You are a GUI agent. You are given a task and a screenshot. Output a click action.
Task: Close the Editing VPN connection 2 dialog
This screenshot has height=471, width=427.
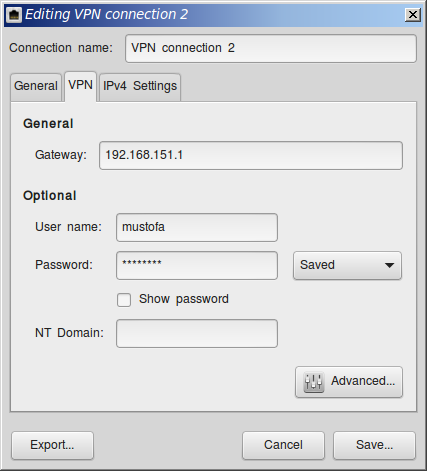point(413,15)
